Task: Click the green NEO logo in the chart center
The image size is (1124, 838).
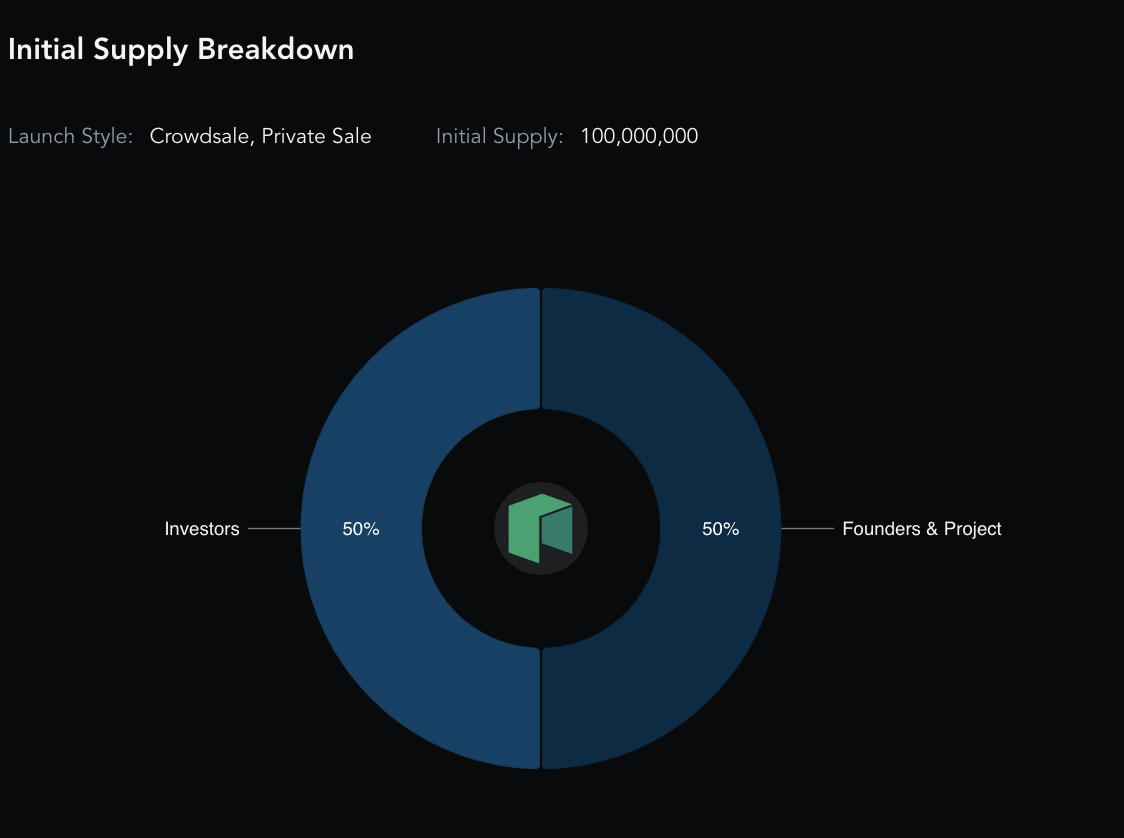Action: [540, 528]
